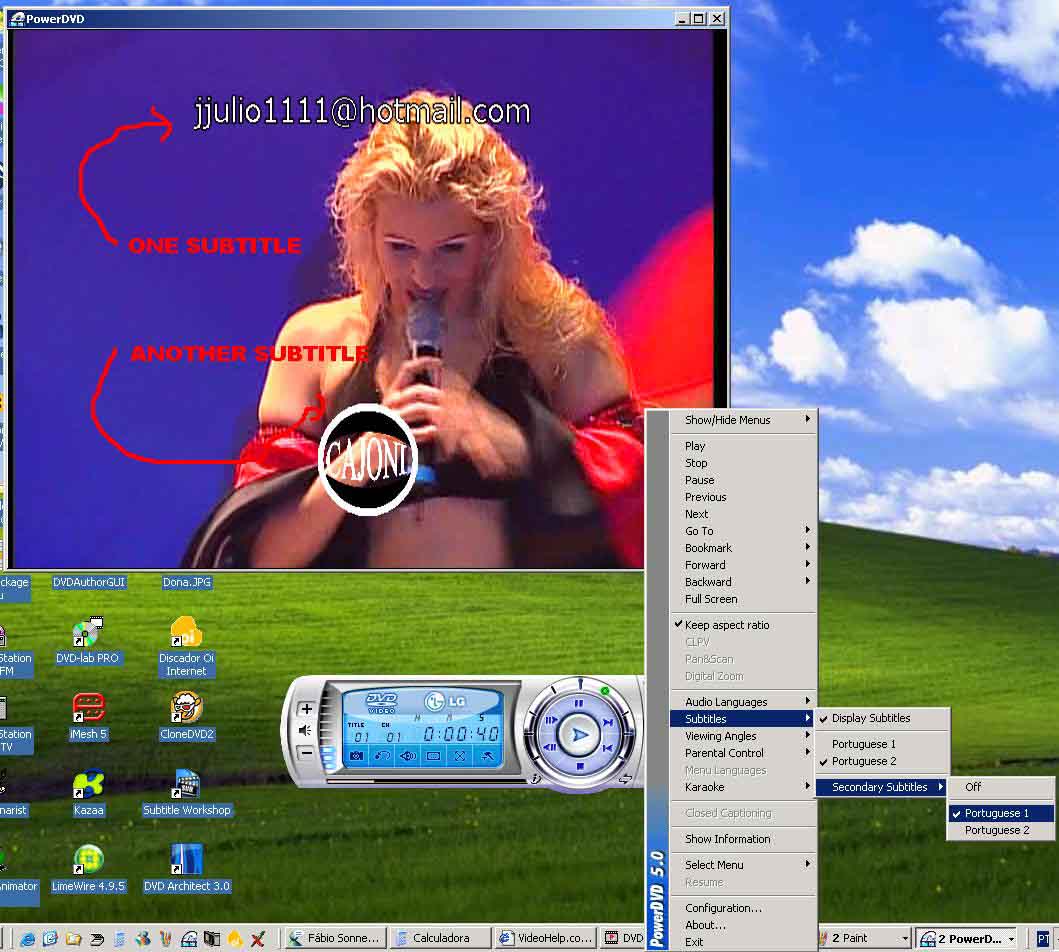
Task: Expand the Audio Languages submenu
Action: click(x=743, y=702)
